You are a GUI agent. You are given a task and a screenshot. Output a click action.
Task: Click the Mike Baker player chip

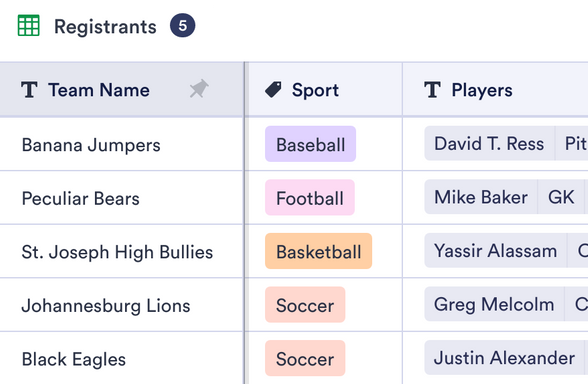point(481,197)
